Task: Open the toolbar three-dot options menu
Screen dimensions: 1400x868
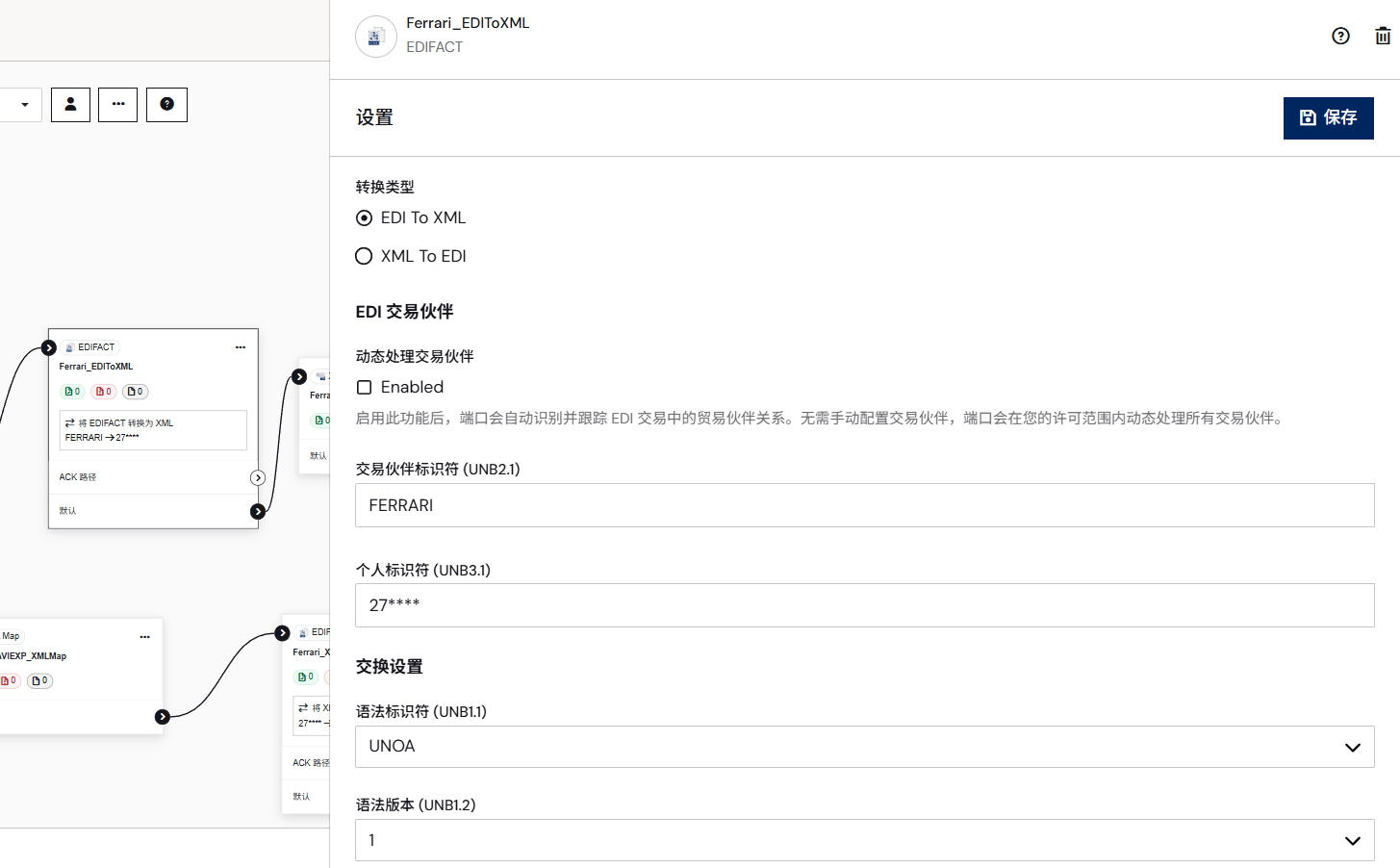Action: pyautogui.click(x=118, y=105)
